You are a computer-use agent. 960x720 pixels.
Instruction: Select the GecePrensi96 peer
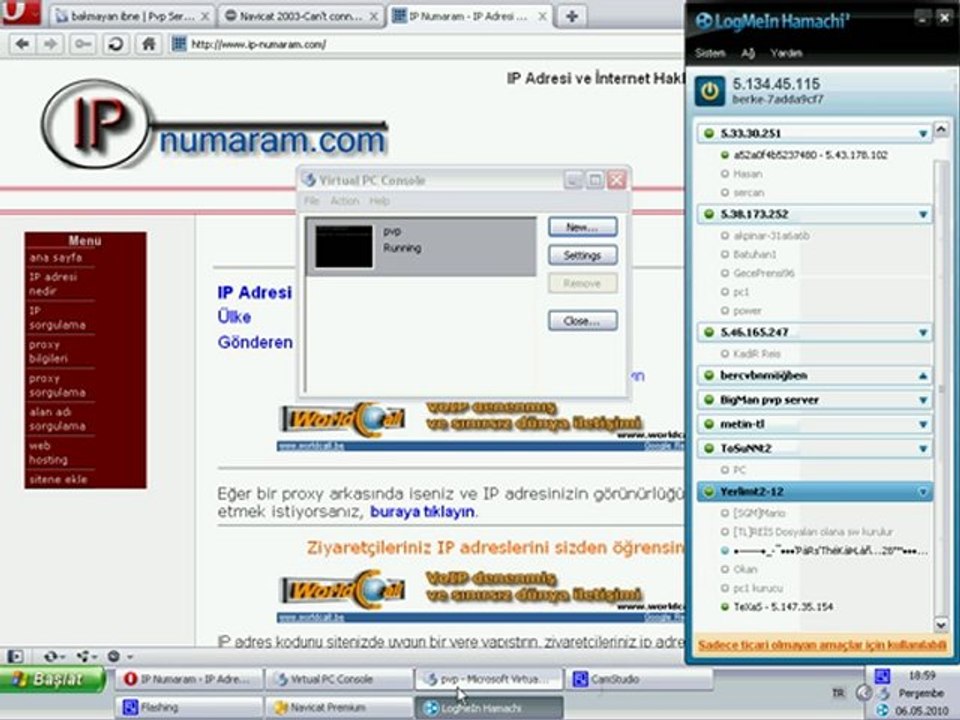point(763,273)
